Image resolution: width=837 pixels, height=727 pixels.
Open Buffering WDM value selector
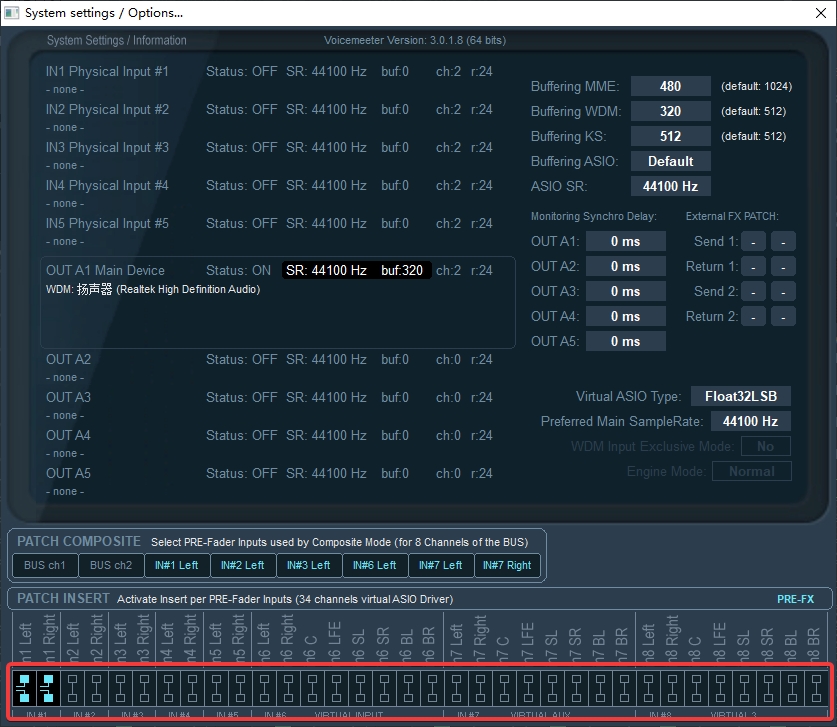pyautogui.click(x=670, y=111)
